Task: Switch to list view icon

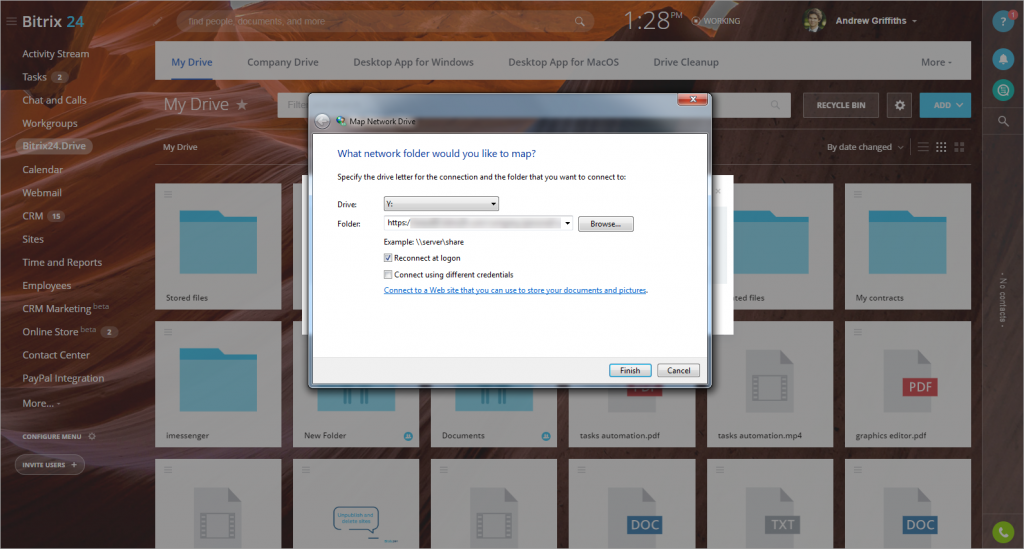Action: [x=923, y=147]
